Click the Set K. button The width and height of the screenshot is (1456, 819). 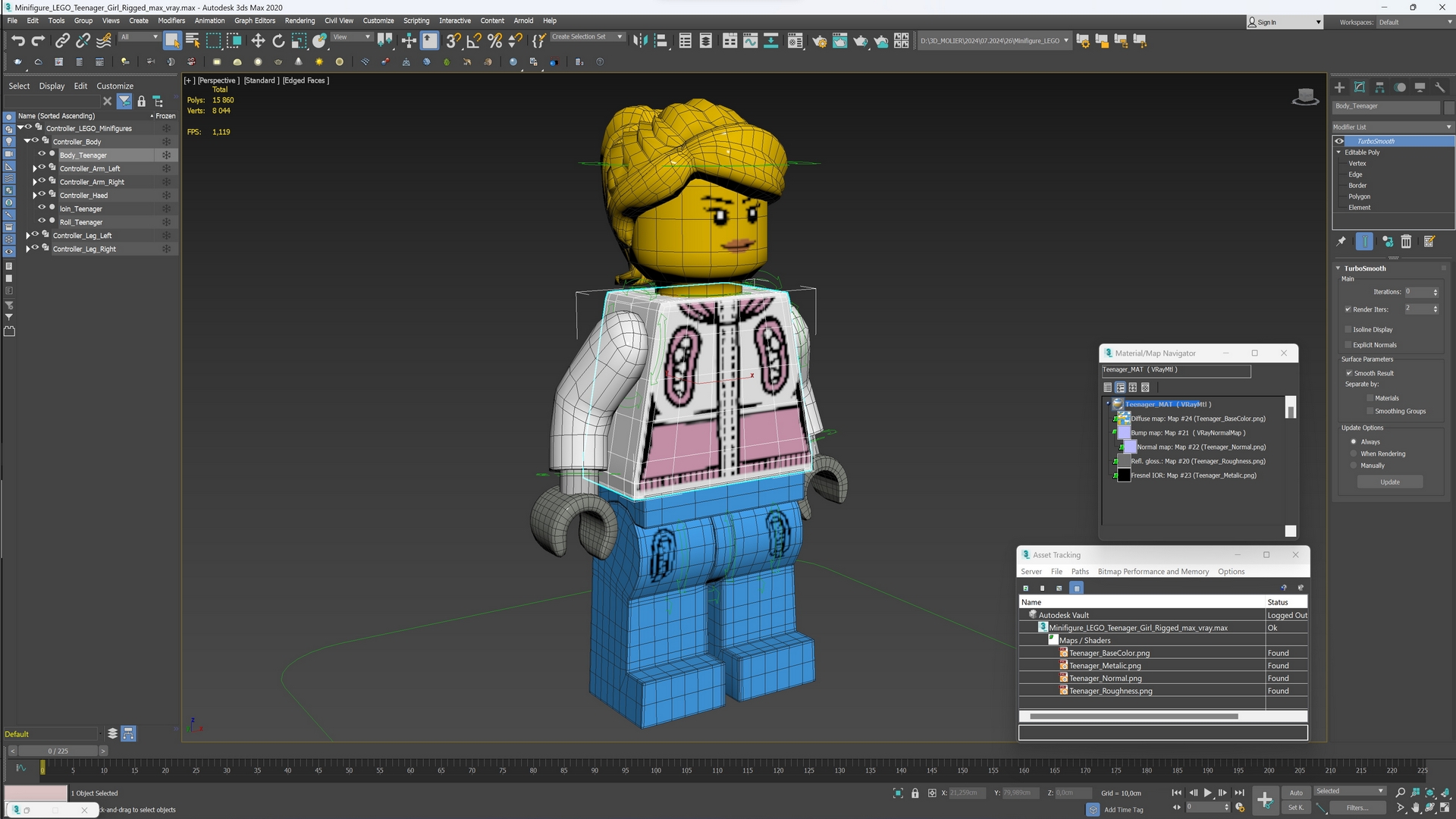click(1296, 808)
